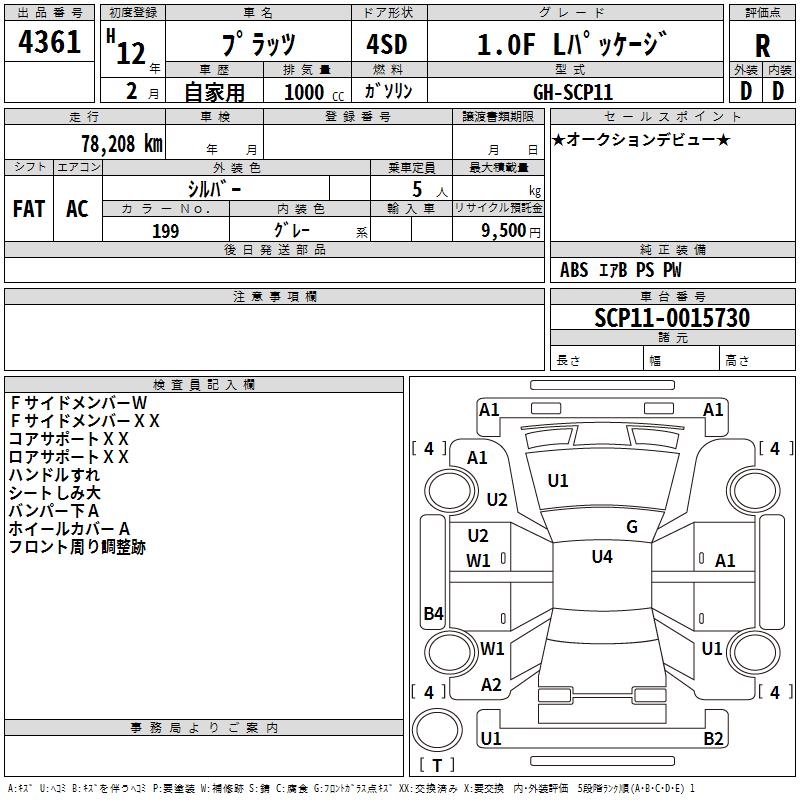Select the R evaluation score
800x800 pixels.
pos(762,46)
